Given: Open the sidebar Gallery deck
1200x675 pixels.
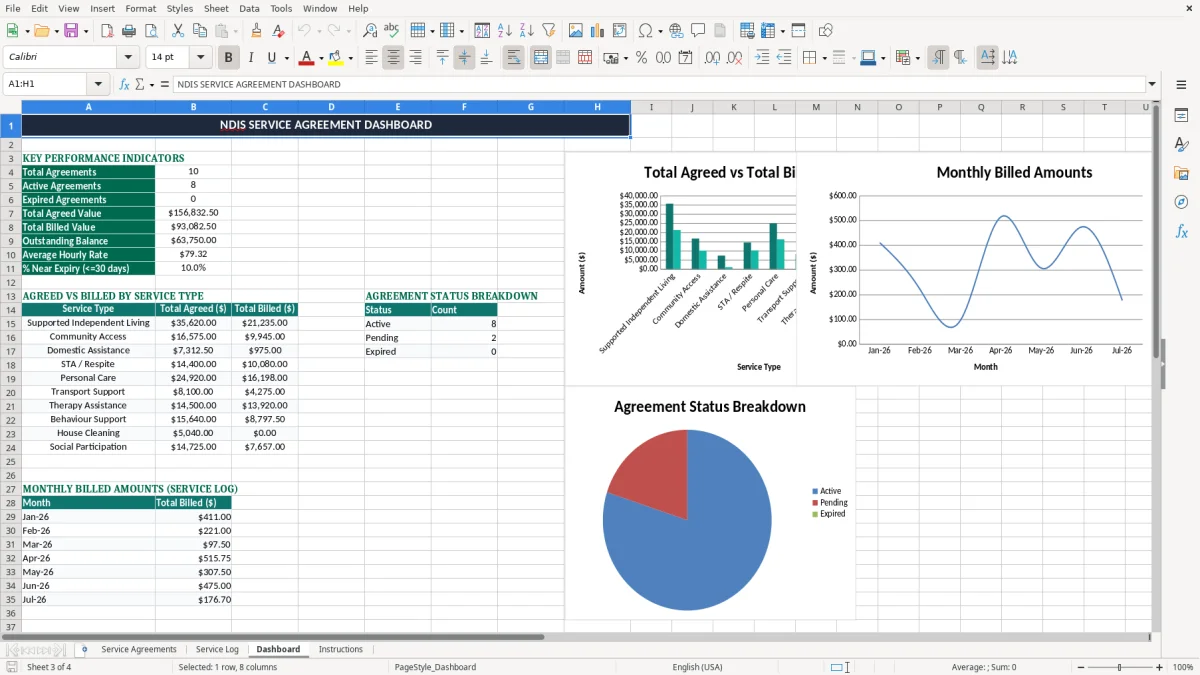Looking at the screenshot, I should point(1181,174).
